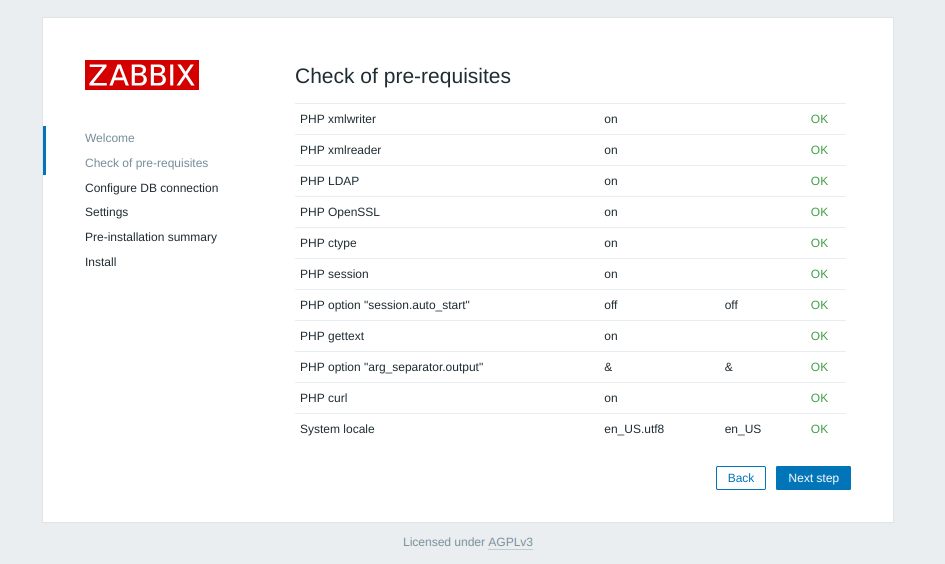Click the Next step button
The width and height of the screenshot is (945, 564).
pos(813,478)
